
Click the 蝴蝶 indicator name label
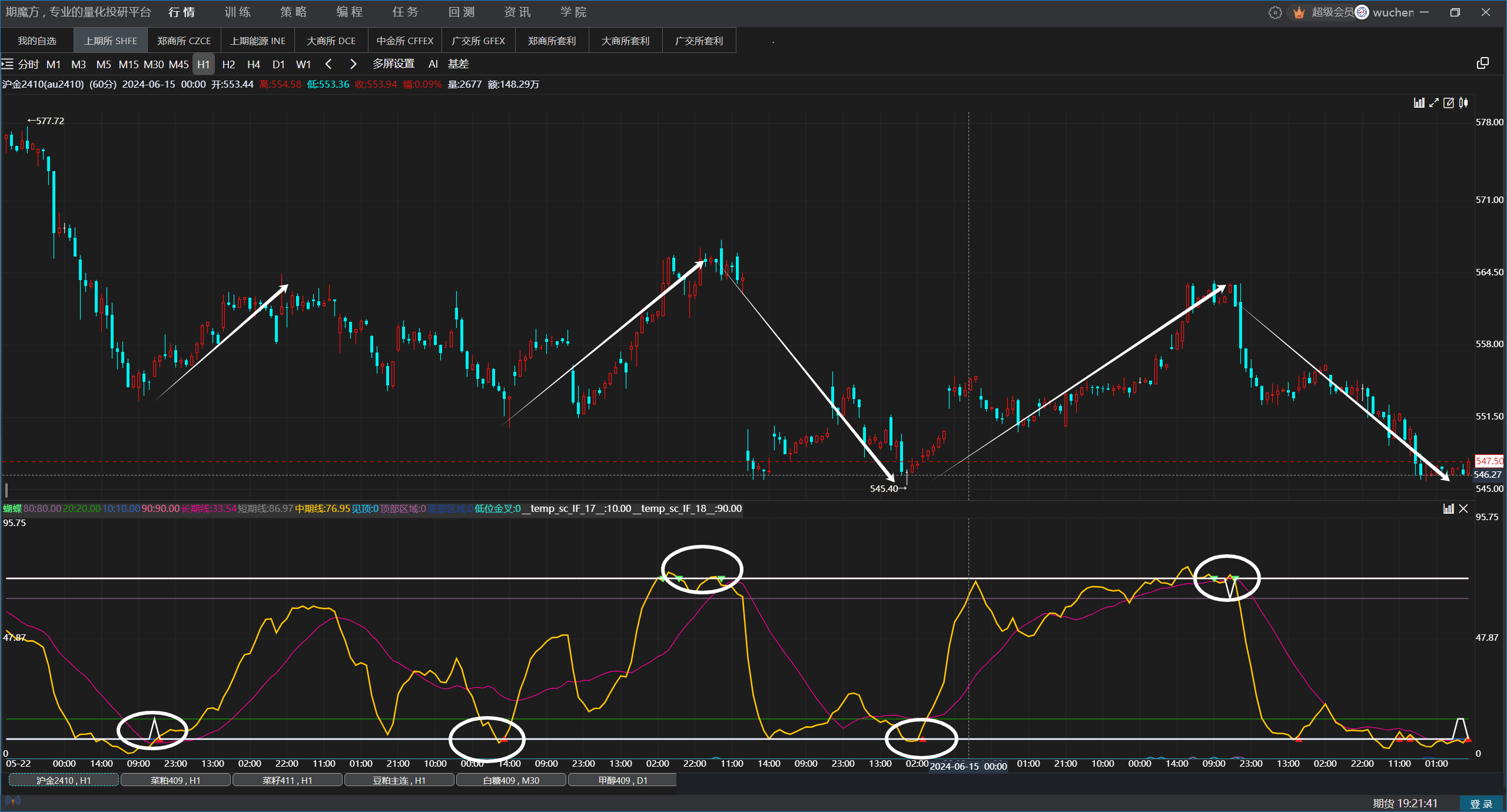tap(12, 508)
